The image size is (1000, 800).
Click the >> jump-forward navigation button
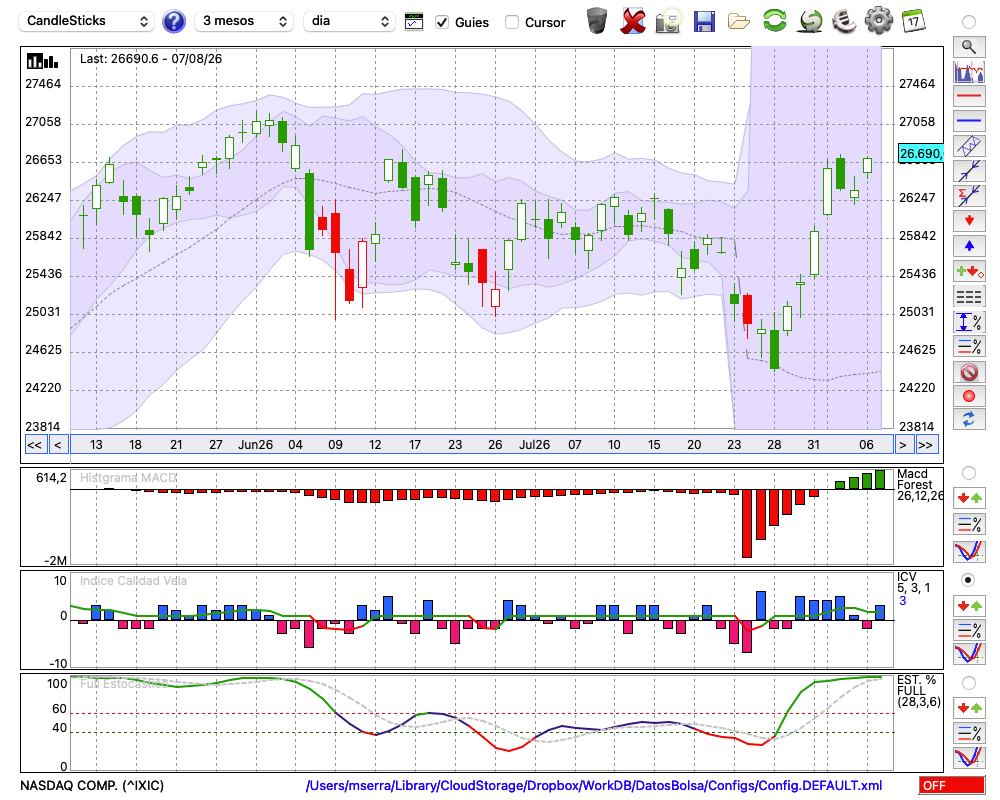(927, 445)
